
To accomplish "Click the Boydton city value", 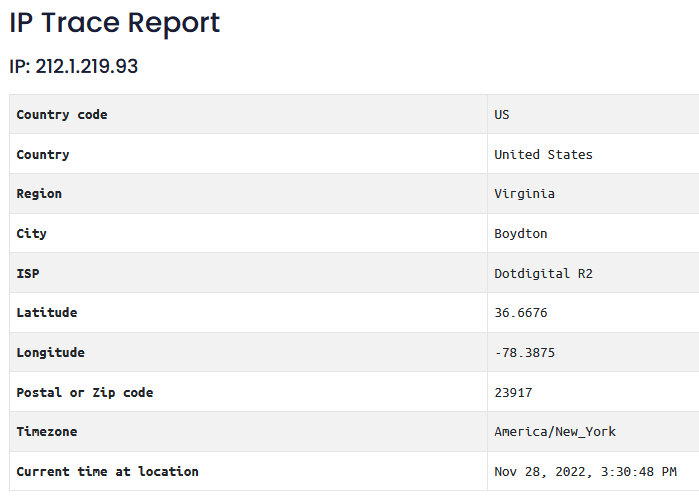I will [521, 234].
